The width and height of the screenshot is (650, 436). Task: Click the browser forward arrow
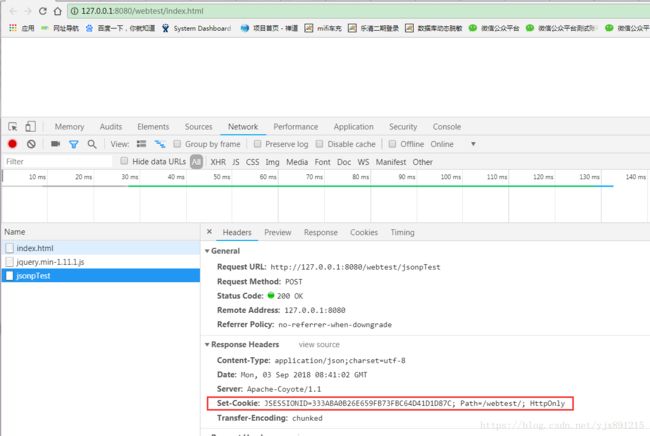(27, 11)
